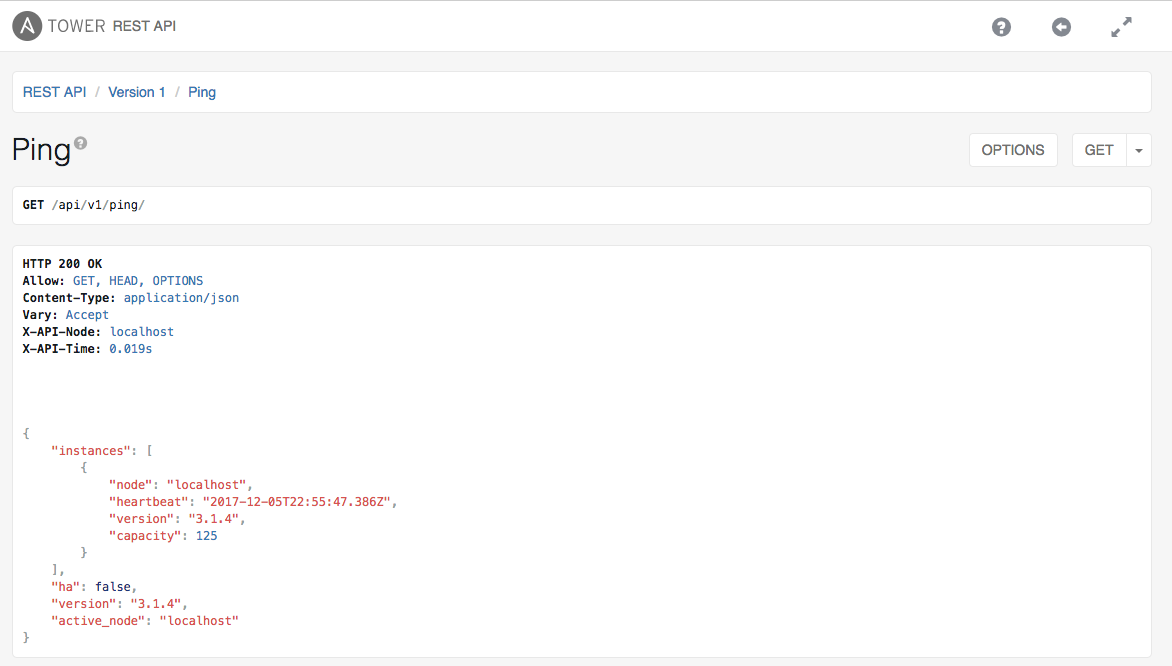Expand the GET button dropdown caret
The width and height of the screenshot is (1172, 666).
[x=1138, y=150]
